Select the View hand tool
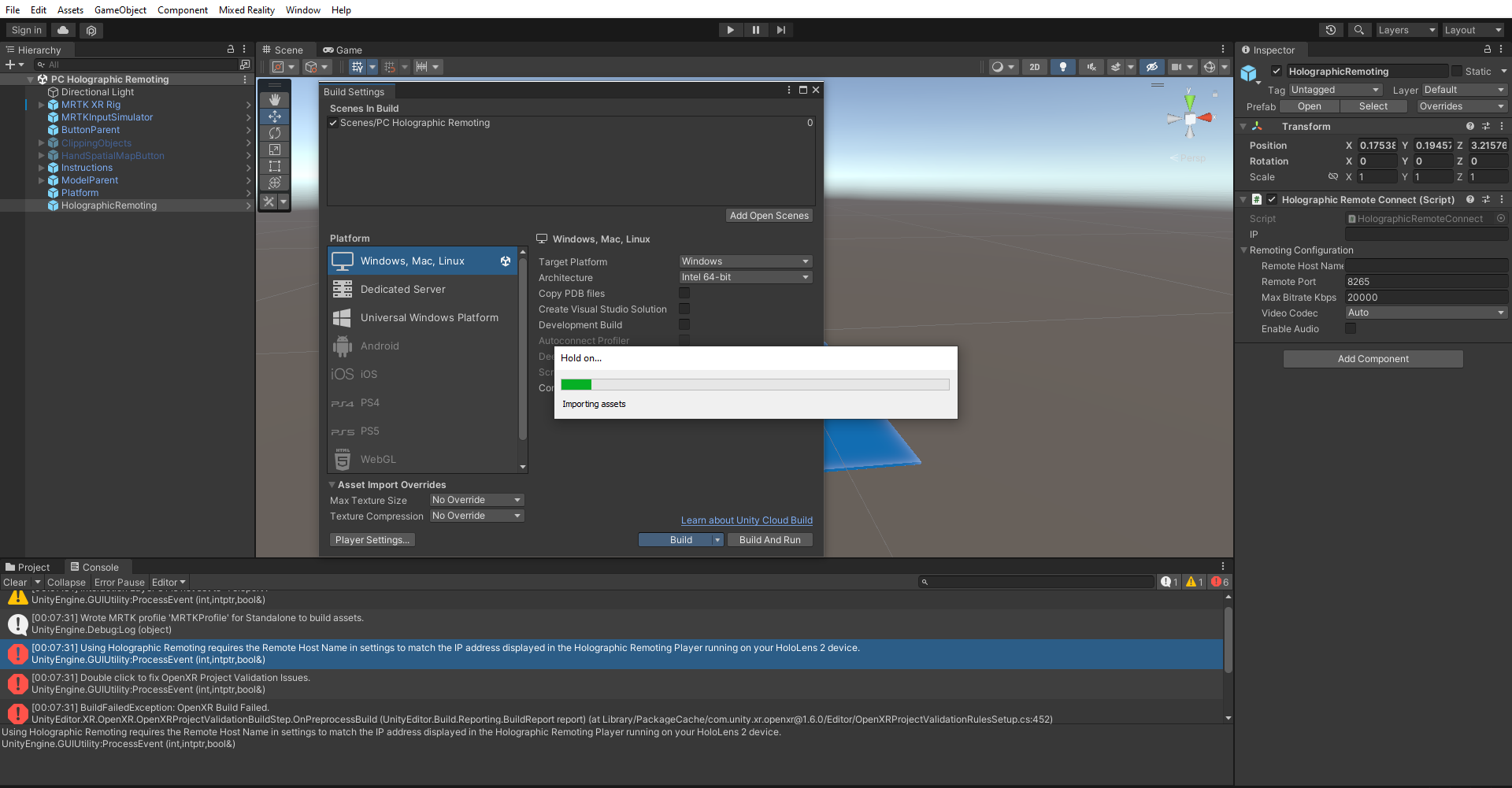1512x788 pixels. [274, 100]
